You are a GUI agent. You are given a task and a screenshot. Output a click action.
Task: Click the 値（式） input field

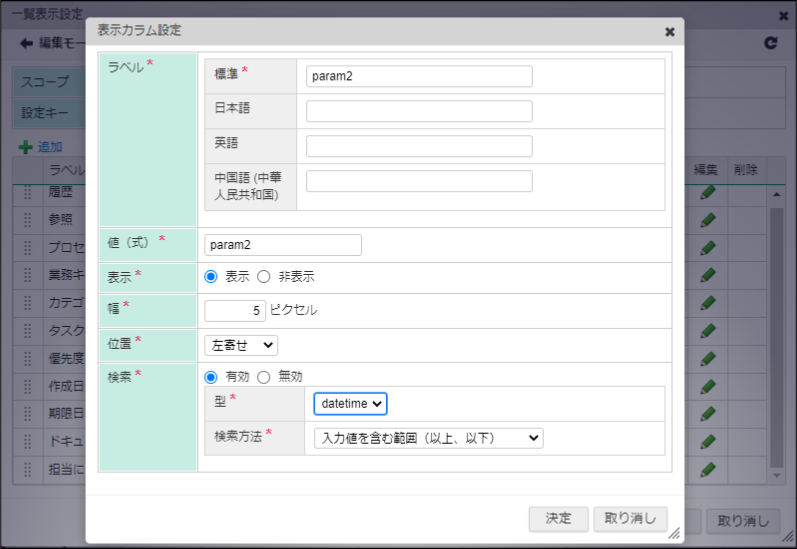point(283,245)
